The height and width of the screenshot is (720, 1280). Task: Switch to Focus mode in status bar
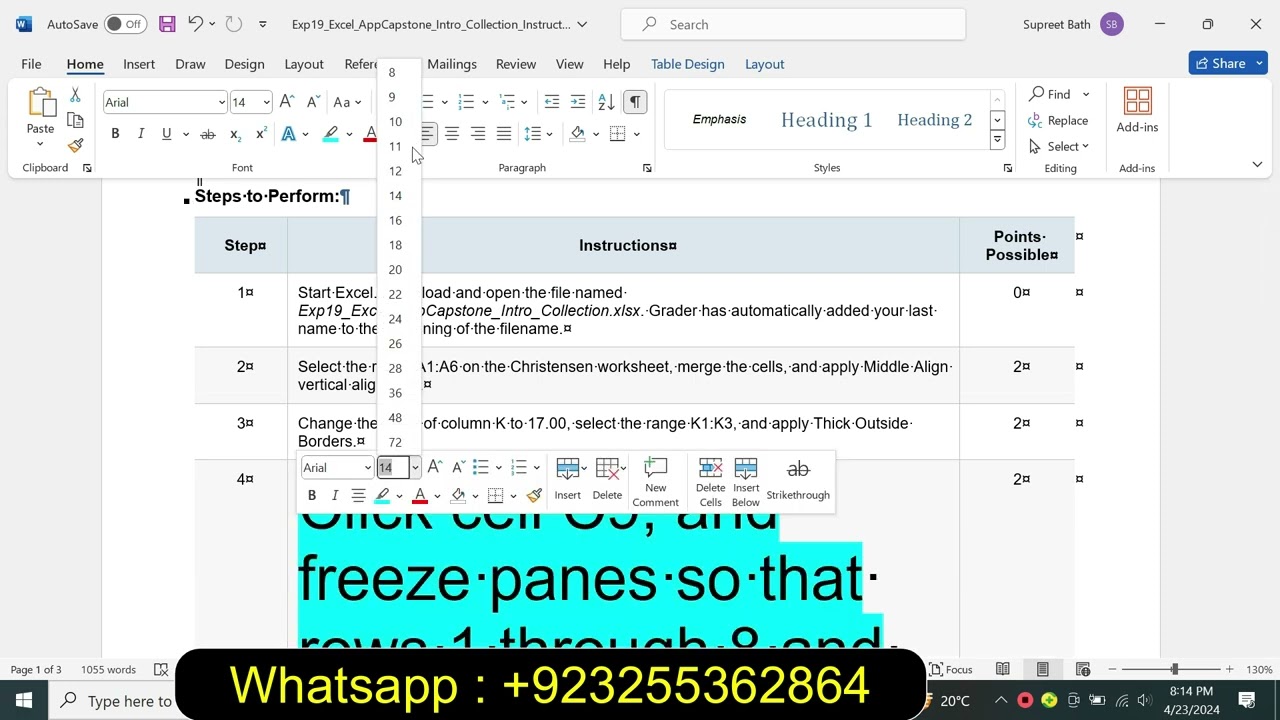coord(950,670)
